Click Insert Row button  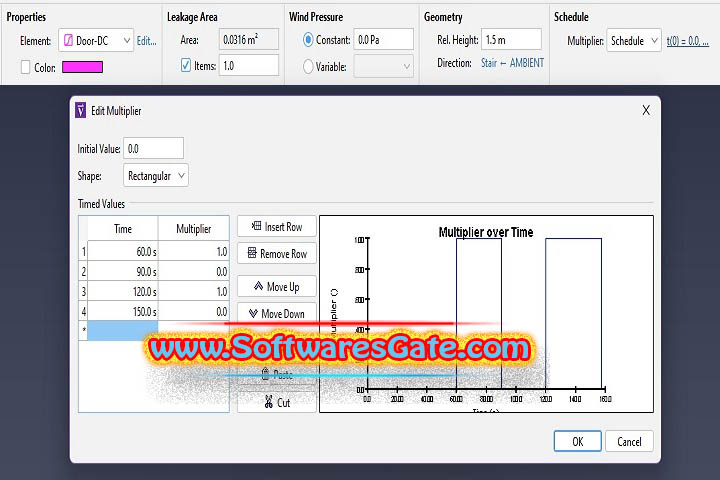pos(277,226)
